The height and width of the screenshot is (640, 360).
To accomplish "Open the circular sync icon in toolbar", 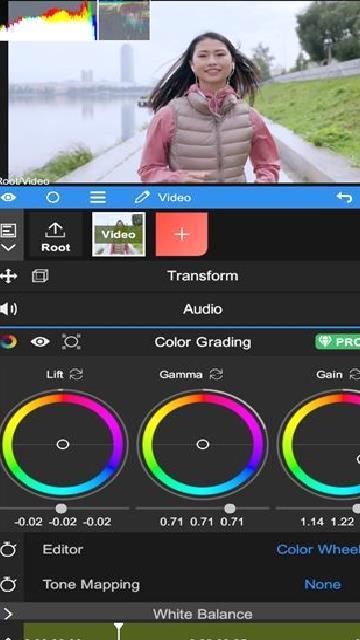I will 53,198.
